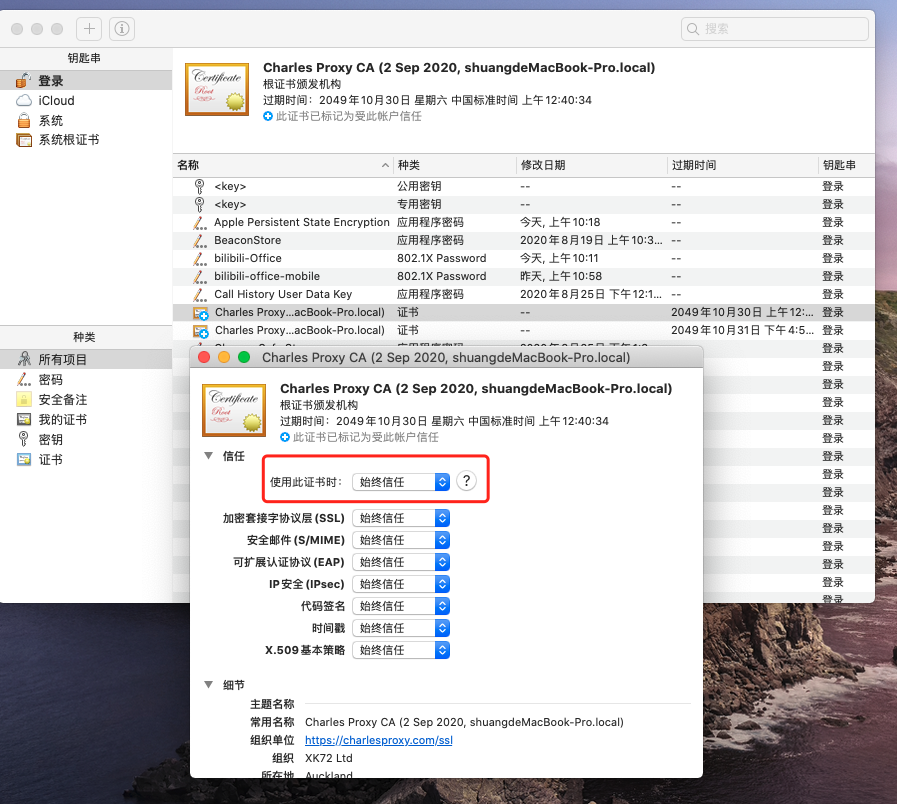
Task: Select the 登录 keychain in sidebar
Action: coord(50,81)
